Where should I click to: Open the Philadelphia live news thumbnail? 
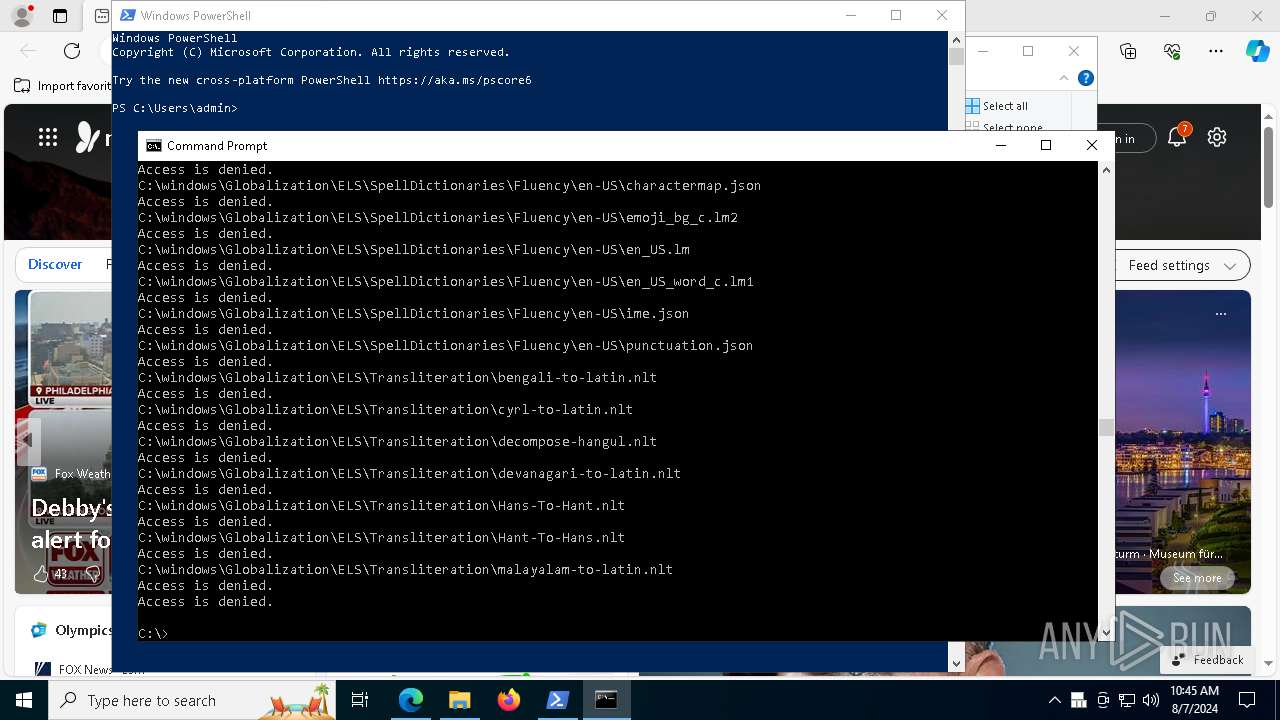pos(71,349)
